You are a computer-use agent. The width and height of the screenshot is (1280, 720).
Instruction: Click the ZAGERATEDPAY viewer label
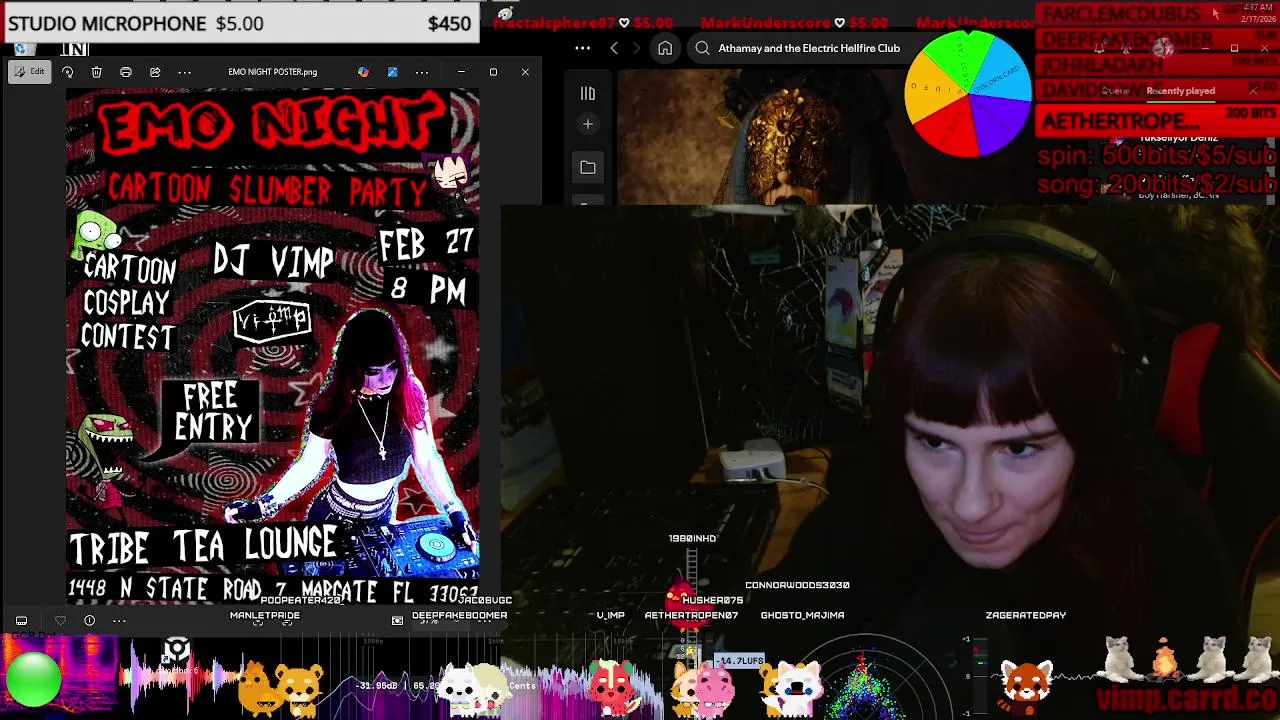pos(1025,615)
